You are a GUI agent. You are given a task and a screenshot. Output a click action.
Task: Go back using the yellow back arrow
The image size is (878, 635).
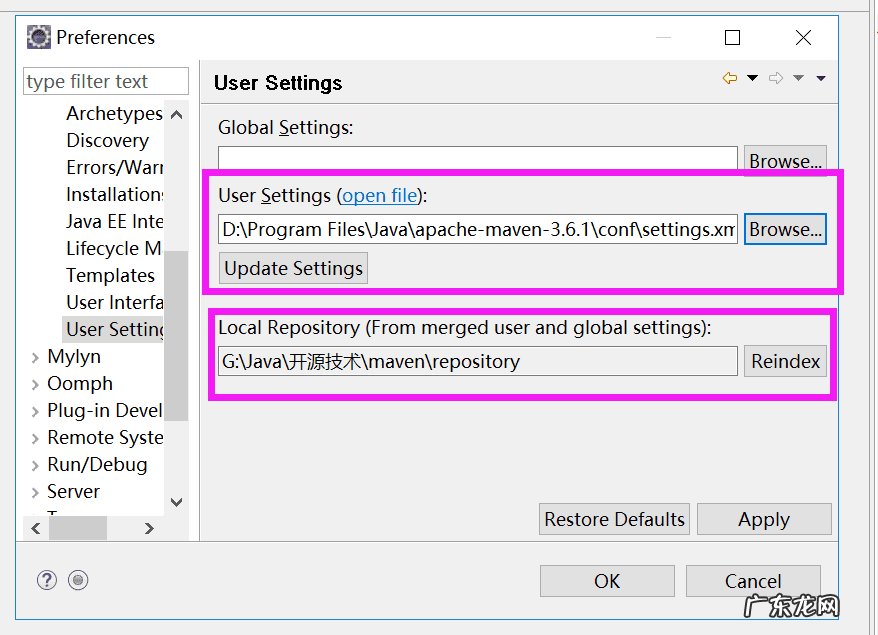[x=730, y=79]
